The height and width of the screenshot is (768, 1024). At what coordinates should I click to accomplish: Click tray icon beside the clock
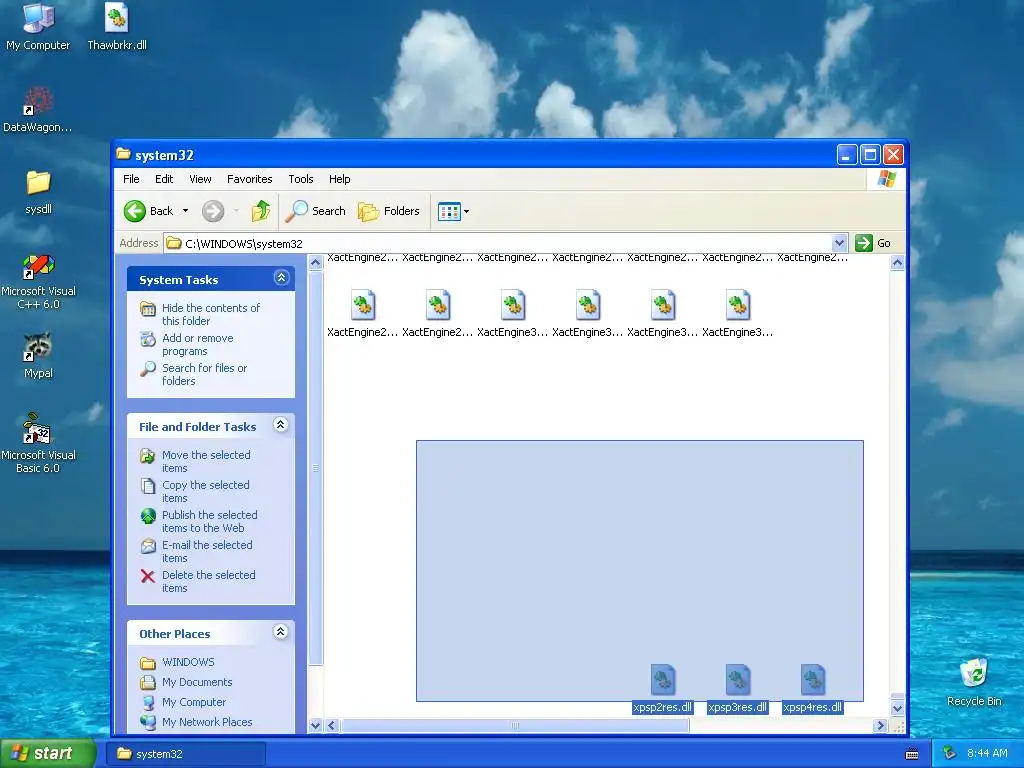coord(950,754)
